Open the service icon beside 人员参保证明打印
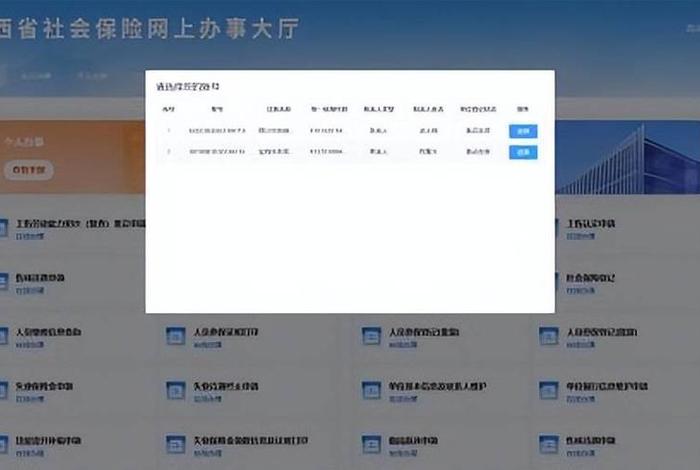This screenshot has height=470, width=700. [175, 336]
